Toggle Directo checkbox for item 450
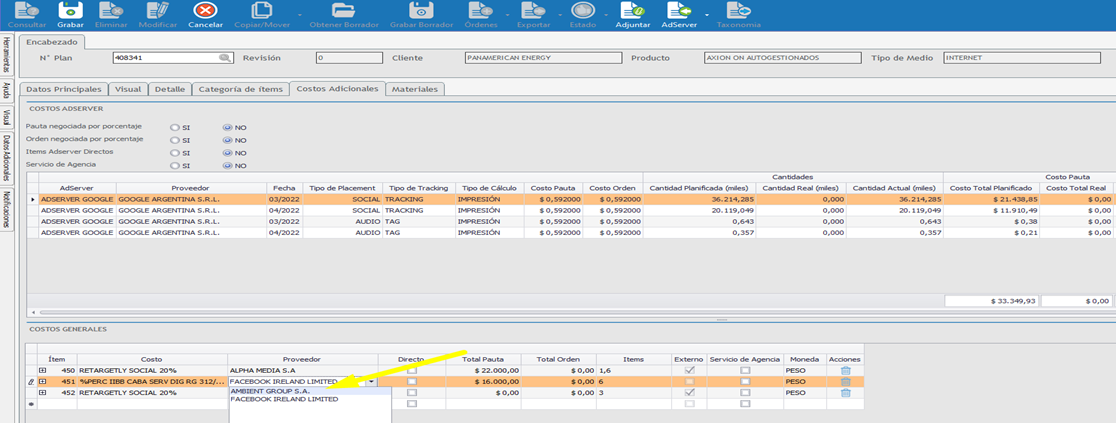 tap(411, 371)
